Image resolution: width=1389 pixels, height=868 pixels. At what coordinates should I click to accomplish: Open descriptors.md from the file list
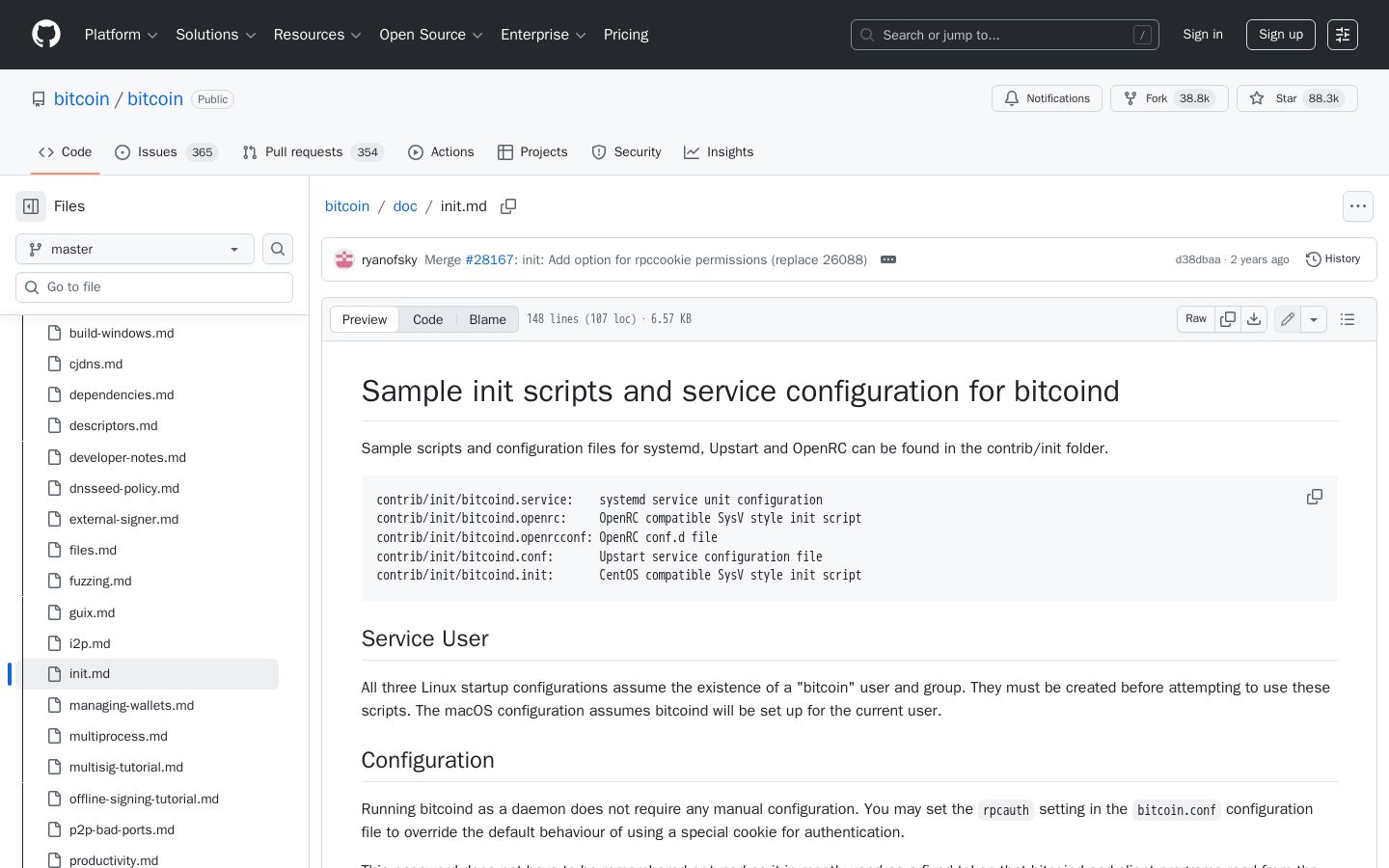pos(113,425)
